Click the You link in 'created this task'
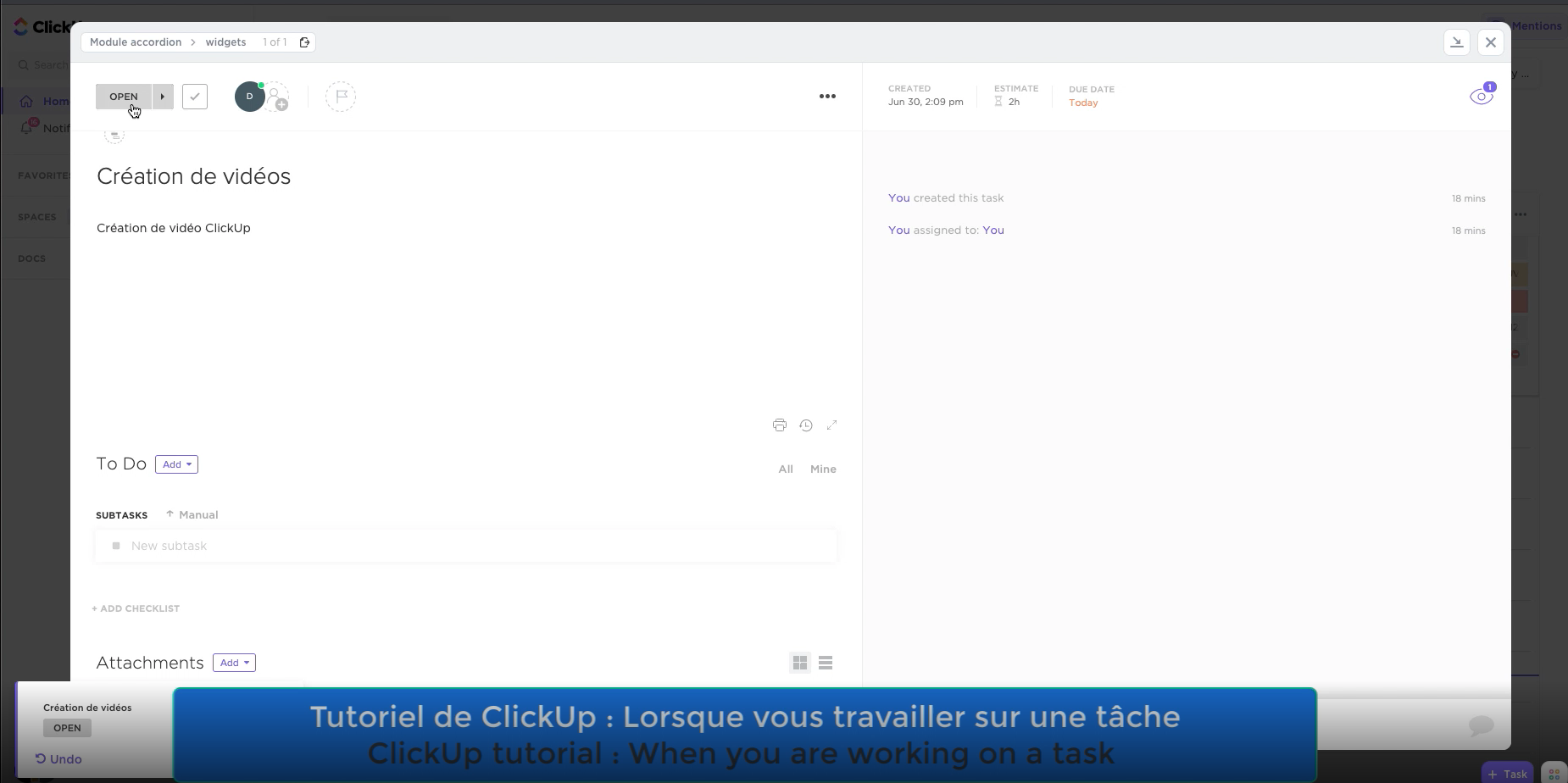This screenshot has width=1568, height=783. tap(898, 198)
